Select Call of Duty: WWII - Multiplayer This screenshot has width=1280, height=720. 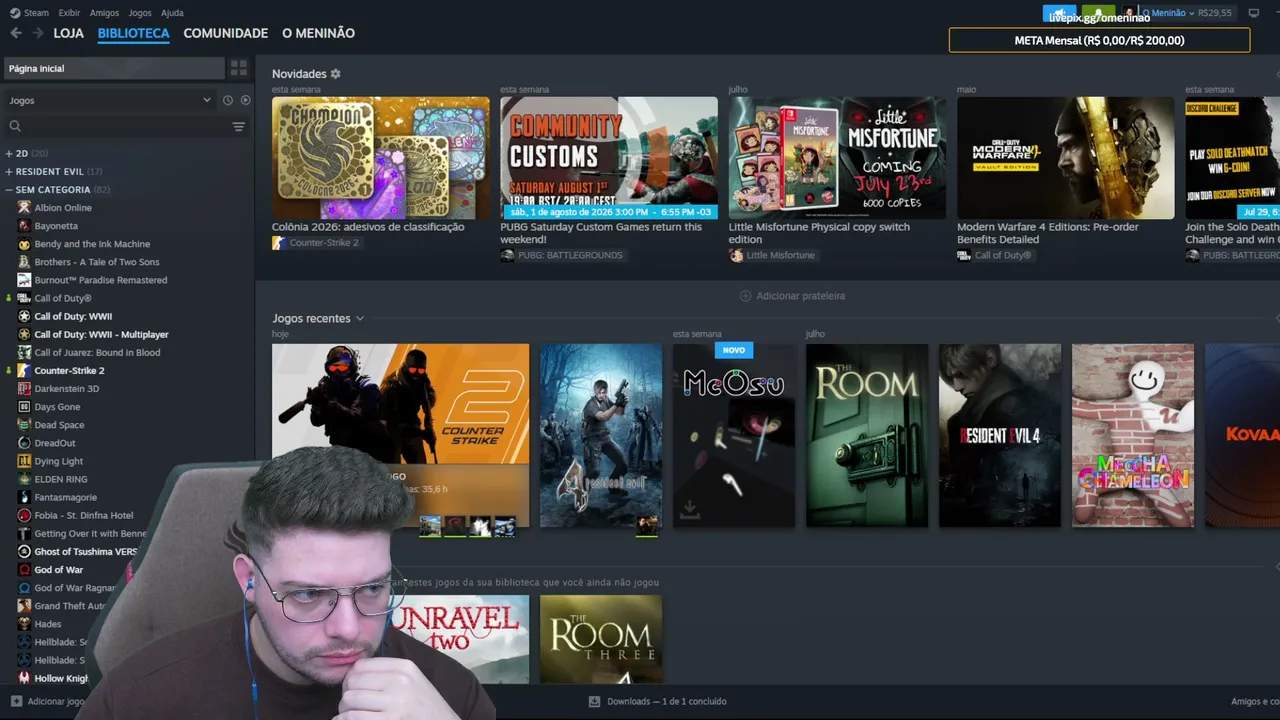(x=101, y=334)
